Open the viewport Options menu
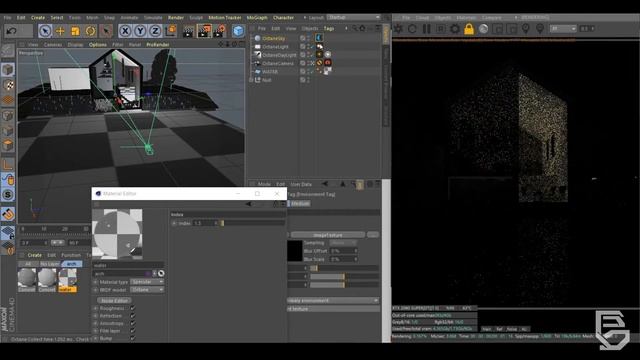This screenshot has width=640, height=360. click(x=98, y=44)
